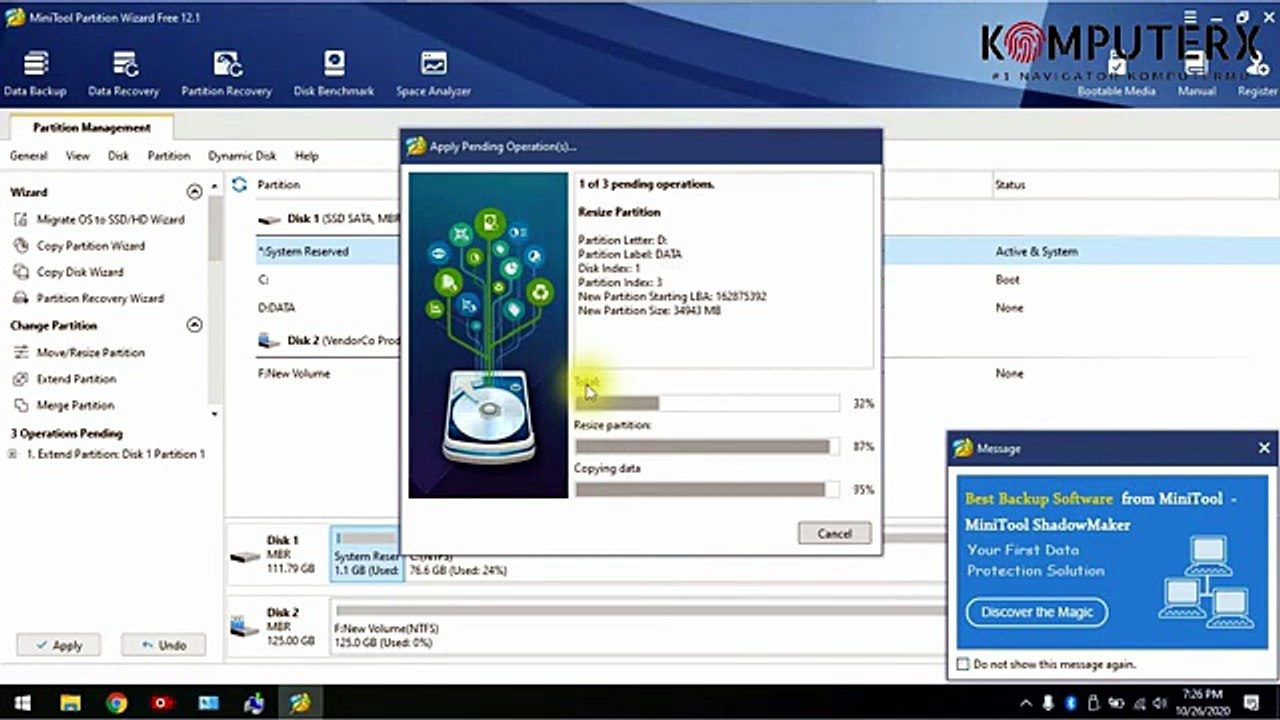
Task: Collapse the Change Partition section
Action: (x=194, y=325)
